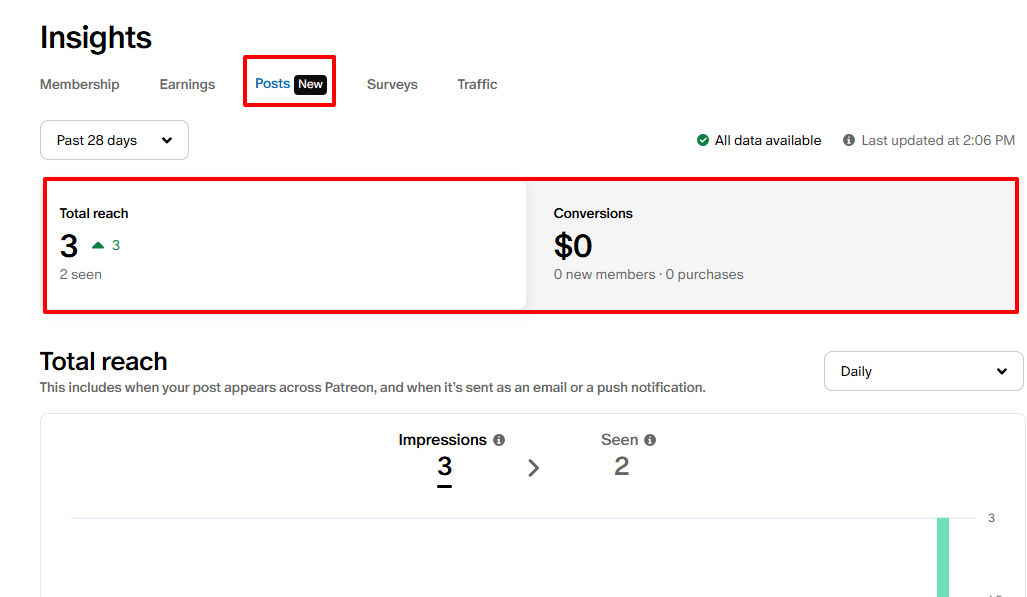
Task: Click the info icon next to Impressions
Action: coord(499,440)
